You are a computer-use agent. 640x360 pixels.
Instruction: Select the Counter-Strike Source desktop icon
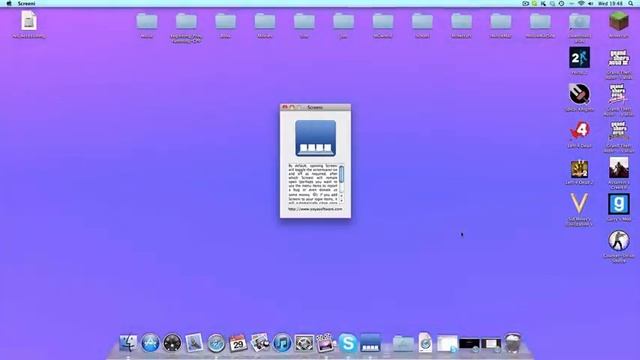pos(619,240)
